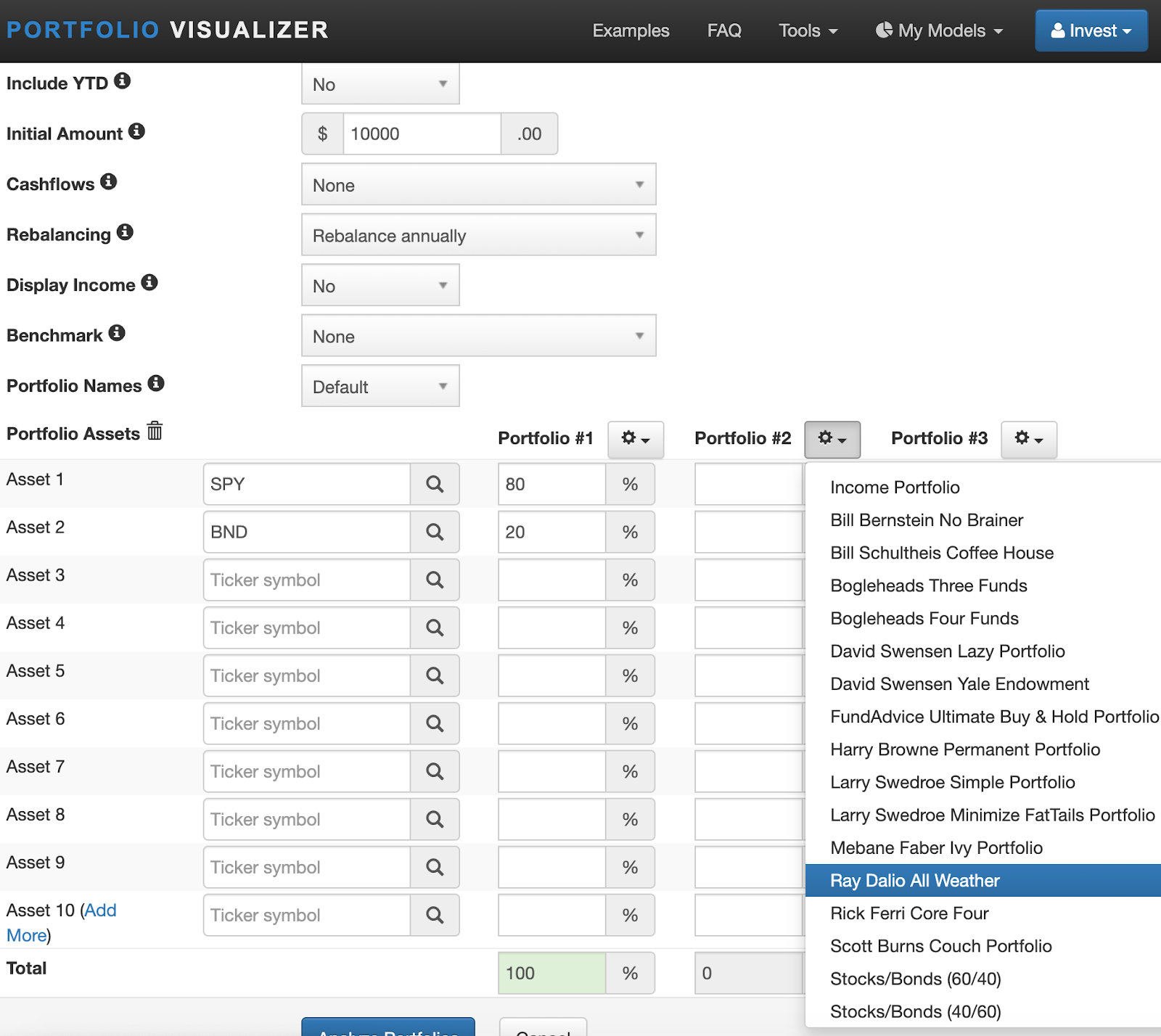Select Bogleheads Three Funds preset

(x=983, y=585)
